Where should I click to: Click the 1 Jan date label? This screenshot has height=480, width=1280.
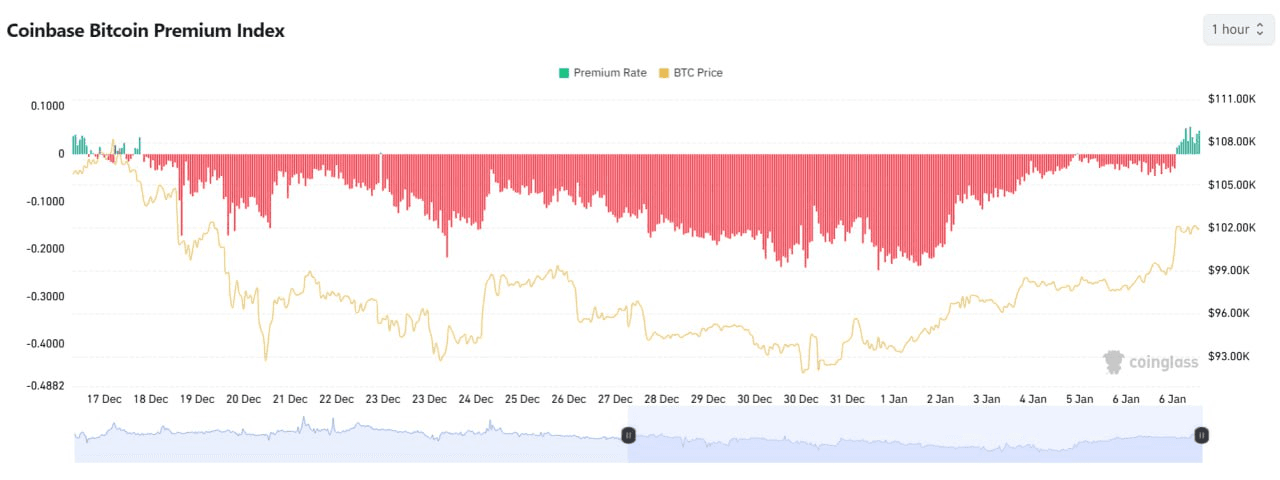click(893, 399)
